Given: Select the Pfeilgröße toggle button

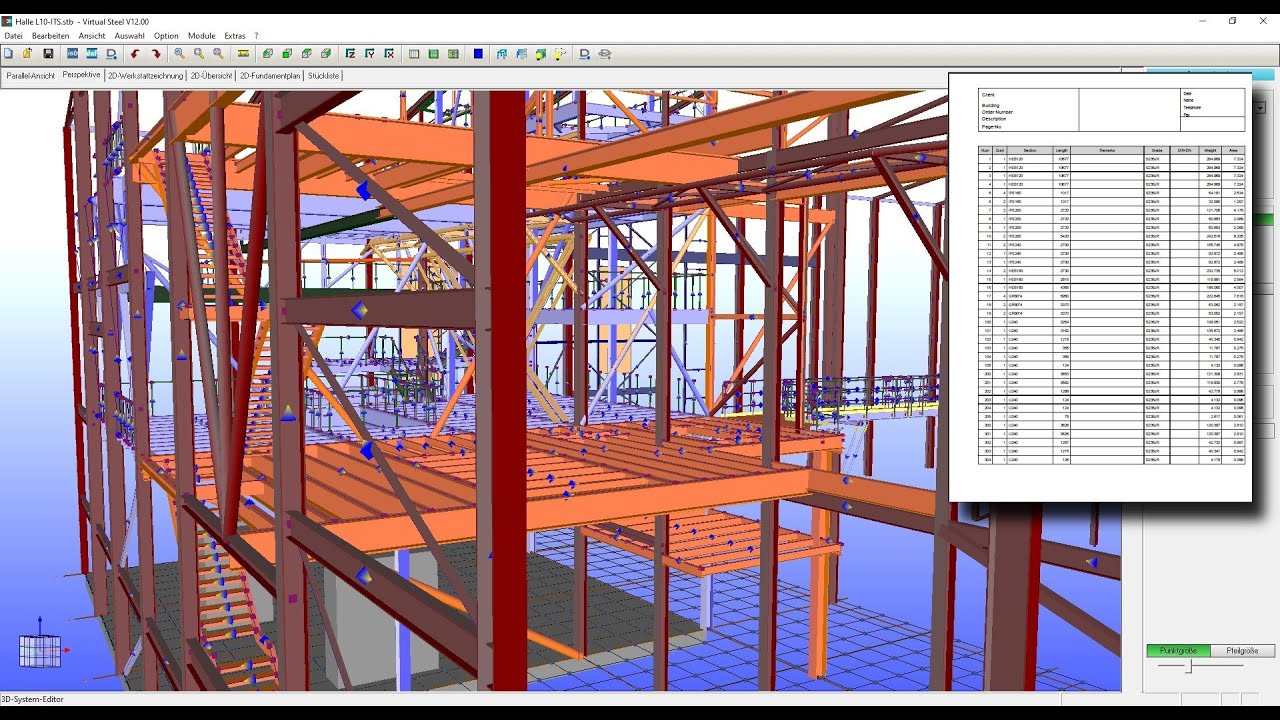Looking at the screenshot, I should click(x=1243, y=651).
